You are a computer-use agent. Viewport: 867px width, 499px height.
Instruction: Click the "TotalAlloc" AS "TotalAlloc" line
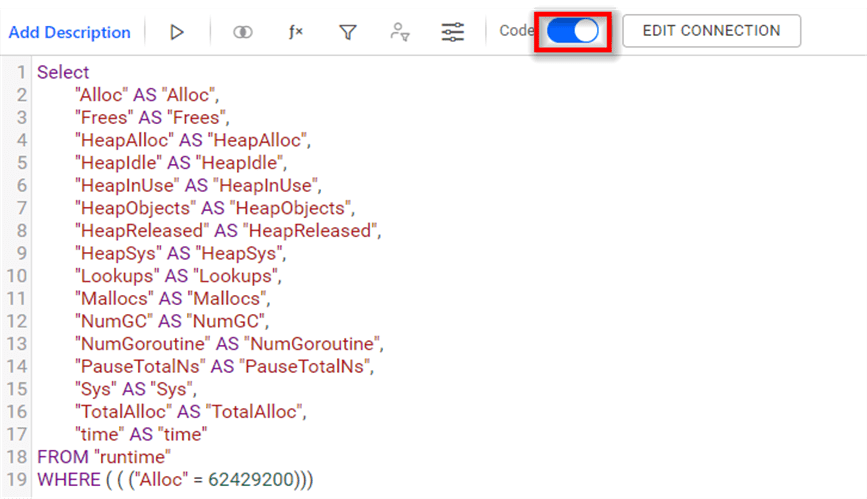point(191,412)
